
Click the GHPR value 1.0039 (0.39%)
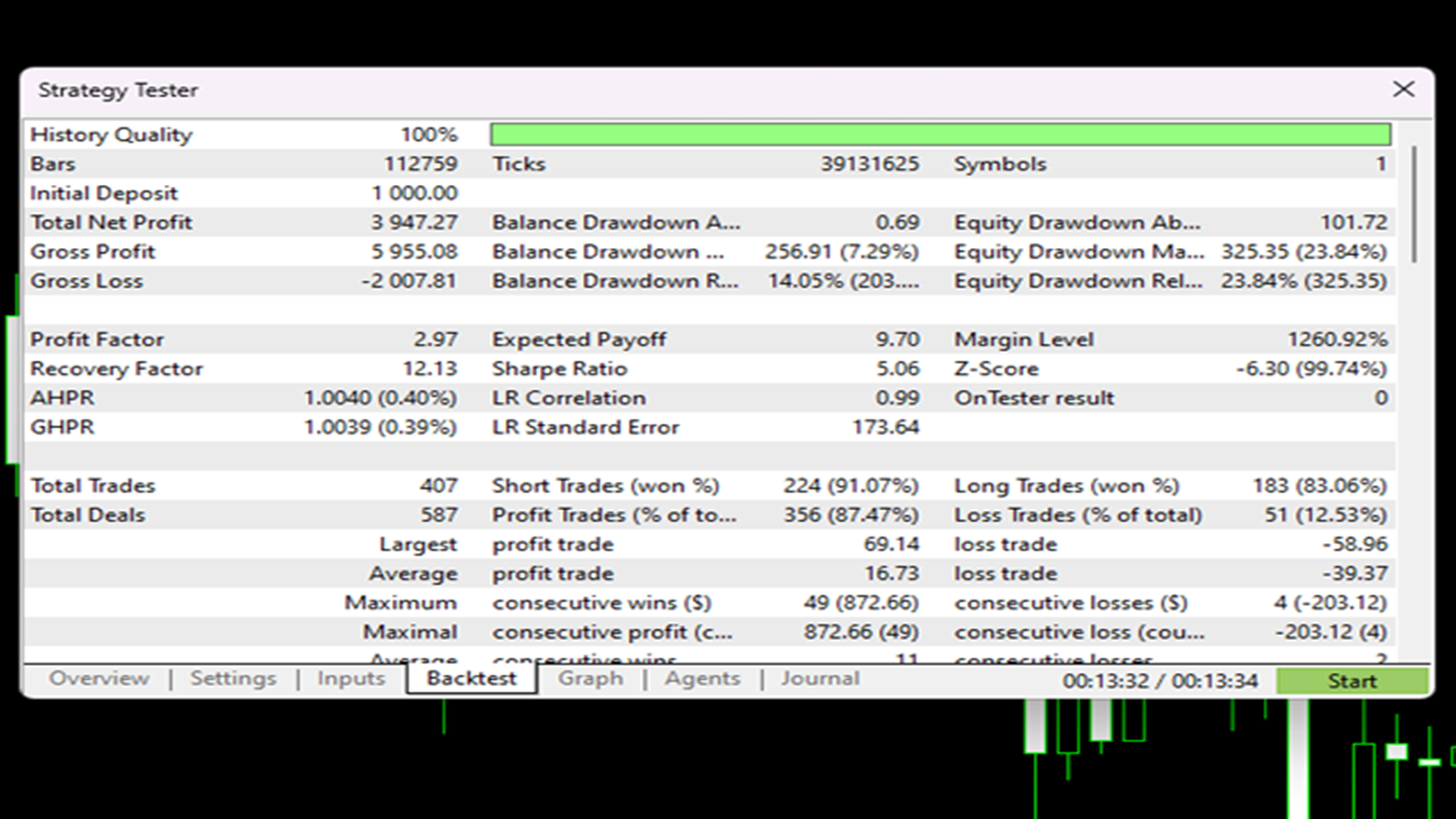[x=381, y=427]
